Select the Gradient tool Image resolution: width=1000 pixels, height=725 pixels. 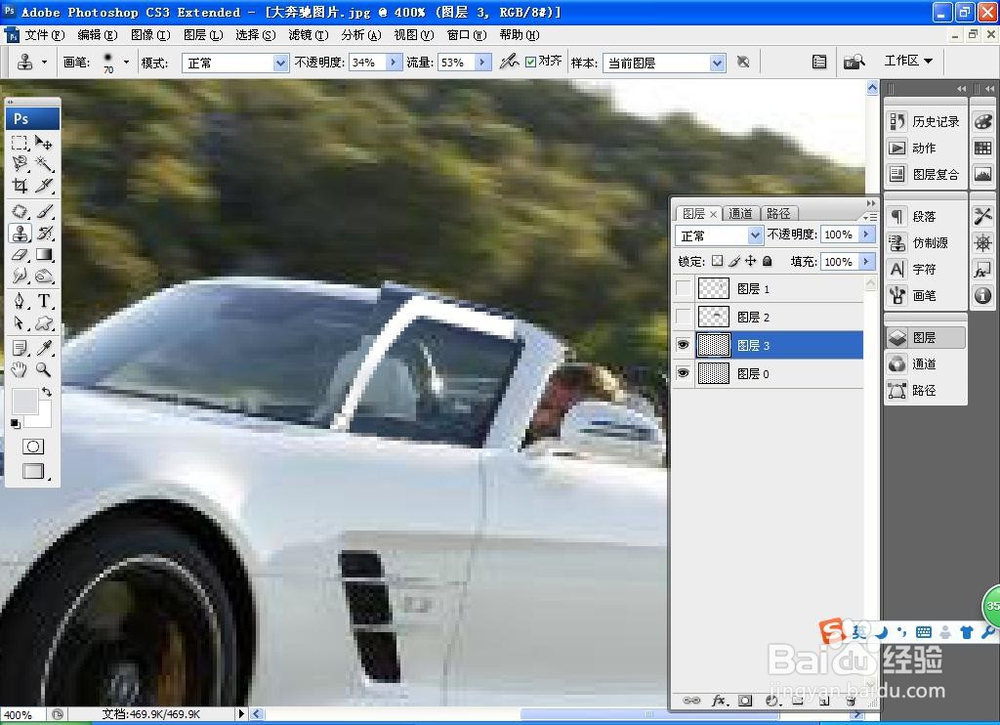point(43,254)
